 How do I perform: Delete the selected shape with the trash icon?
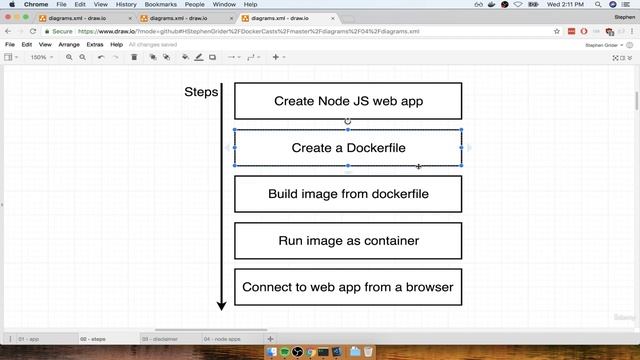point(134,58)
